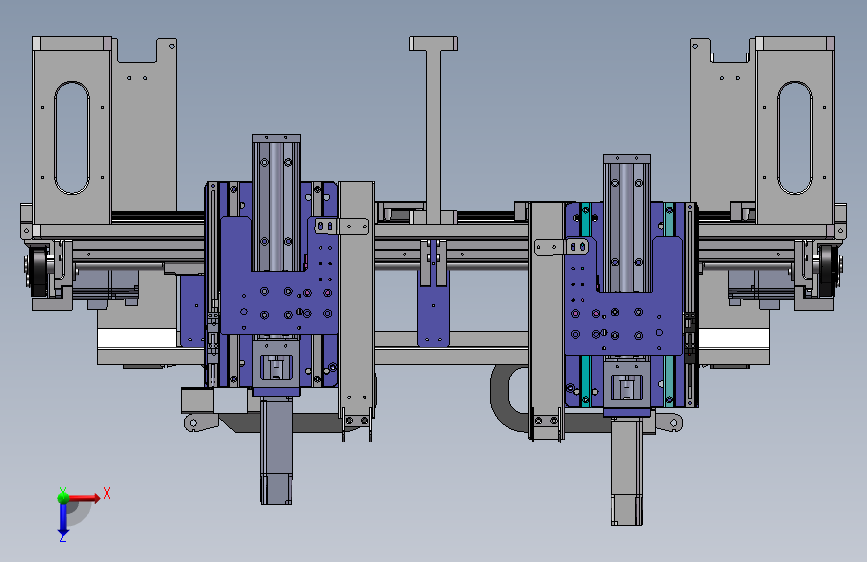Pick the black roller wheel on the right end
This screenshot has width=867, height=562.
pyautogui.click(x=828, y=271)
